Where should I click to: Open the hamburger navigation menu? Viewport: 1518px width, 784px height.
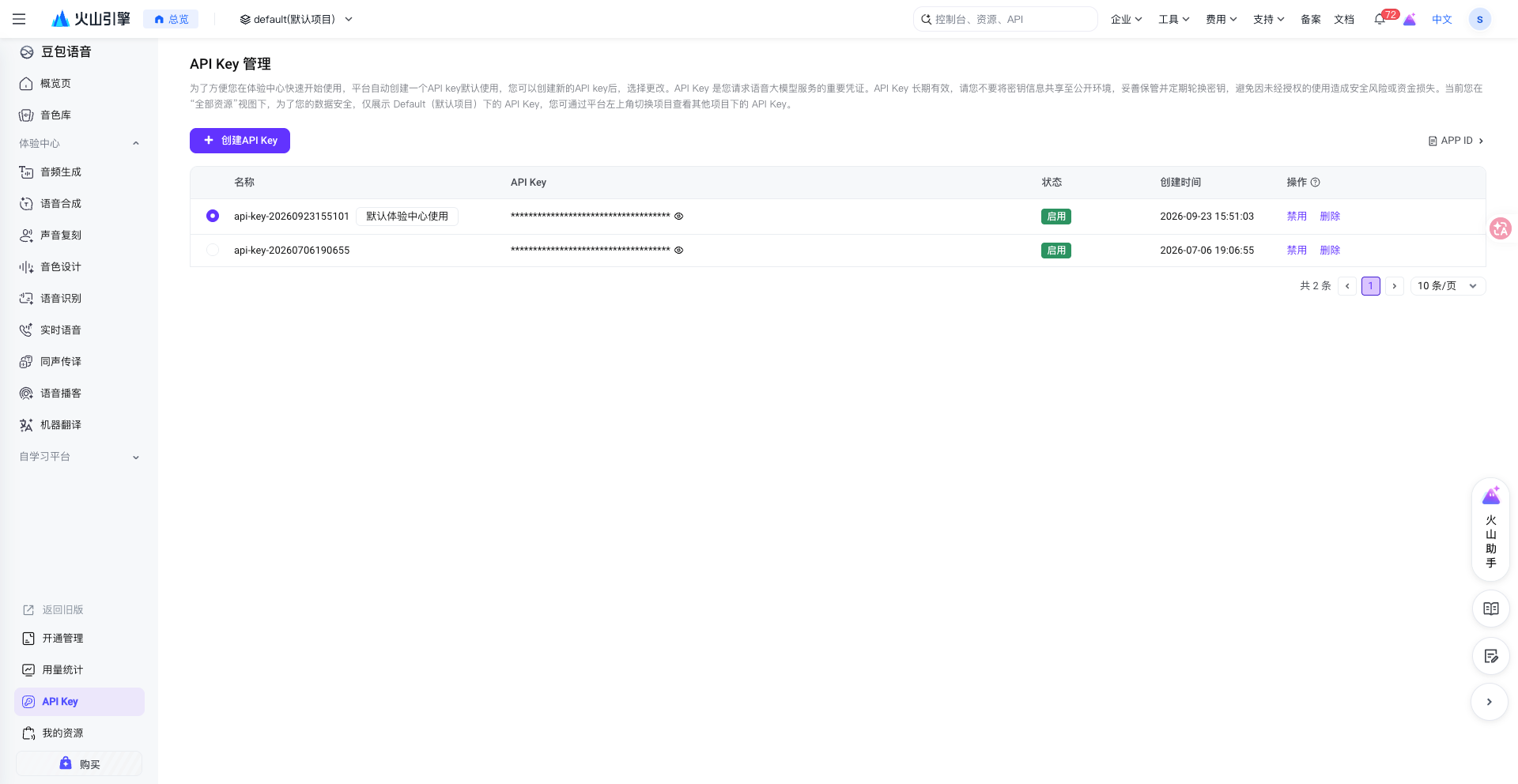[x=19, y=19]
